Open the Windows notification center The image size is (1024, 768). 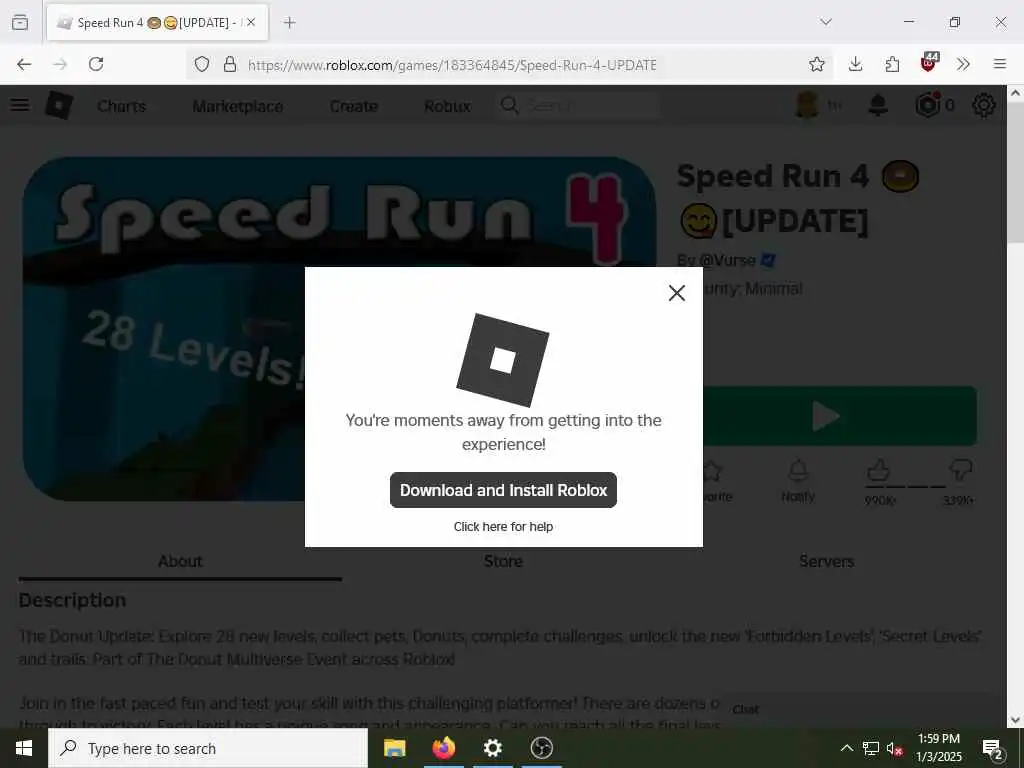click(x=993, y=748)
